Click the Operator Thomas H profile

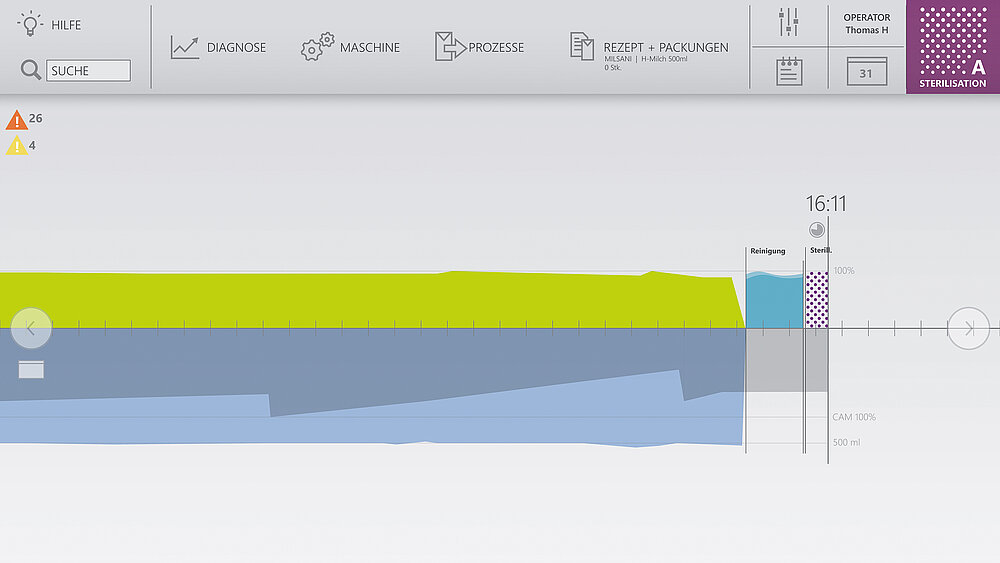(866, 24)
